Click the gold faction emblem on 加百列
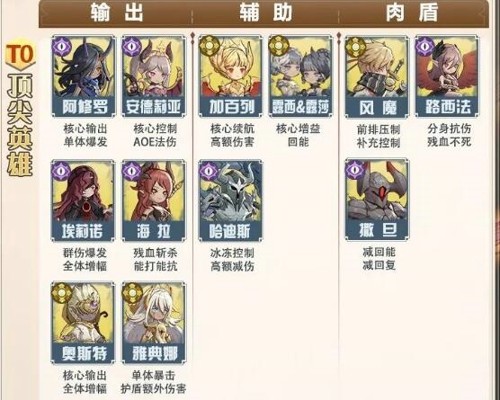The height and width of the screenshot is (400, 500). click(209, 46)
